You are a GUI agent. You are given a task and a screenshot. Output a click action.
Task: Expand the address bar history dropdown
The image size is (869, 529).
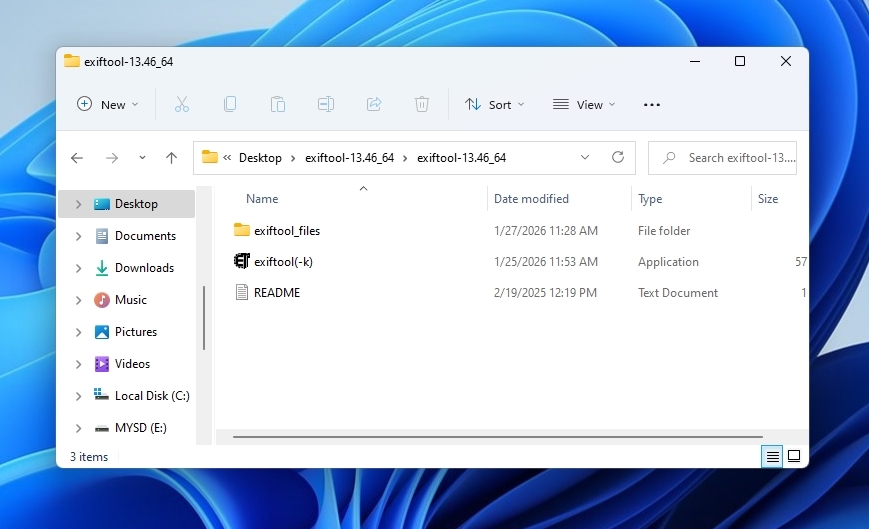[585, 157]
